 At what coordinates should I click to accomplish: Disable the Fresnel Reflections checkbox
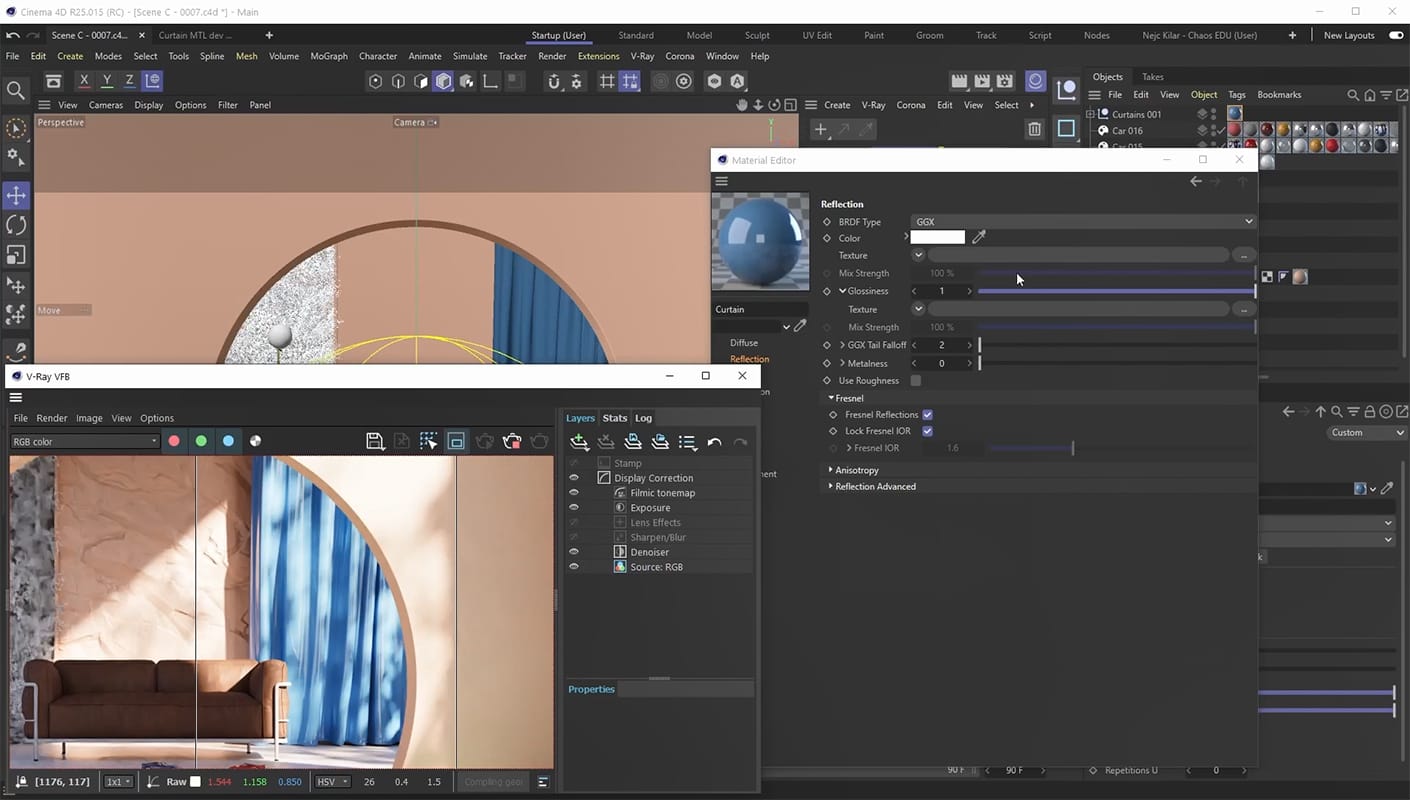(x=927, y=414)
